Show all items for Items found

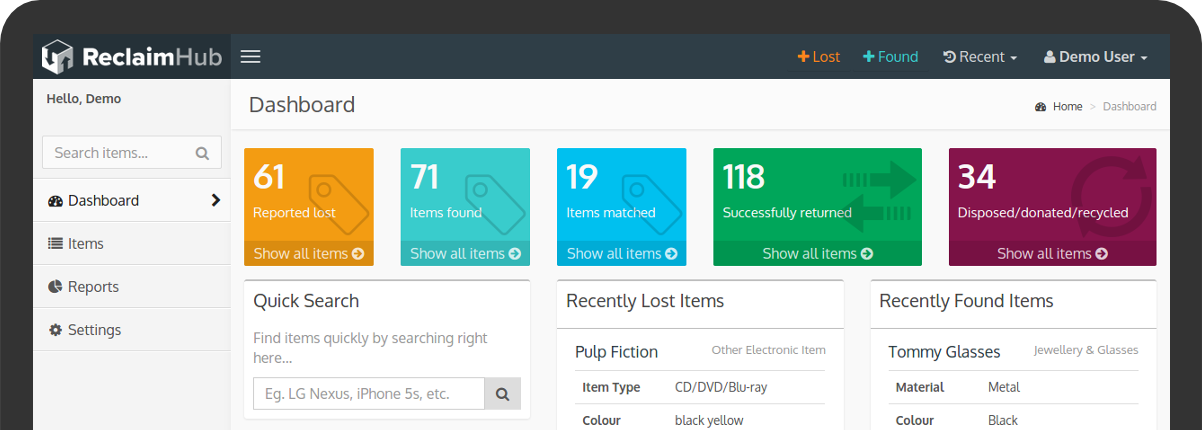point(465,253)
